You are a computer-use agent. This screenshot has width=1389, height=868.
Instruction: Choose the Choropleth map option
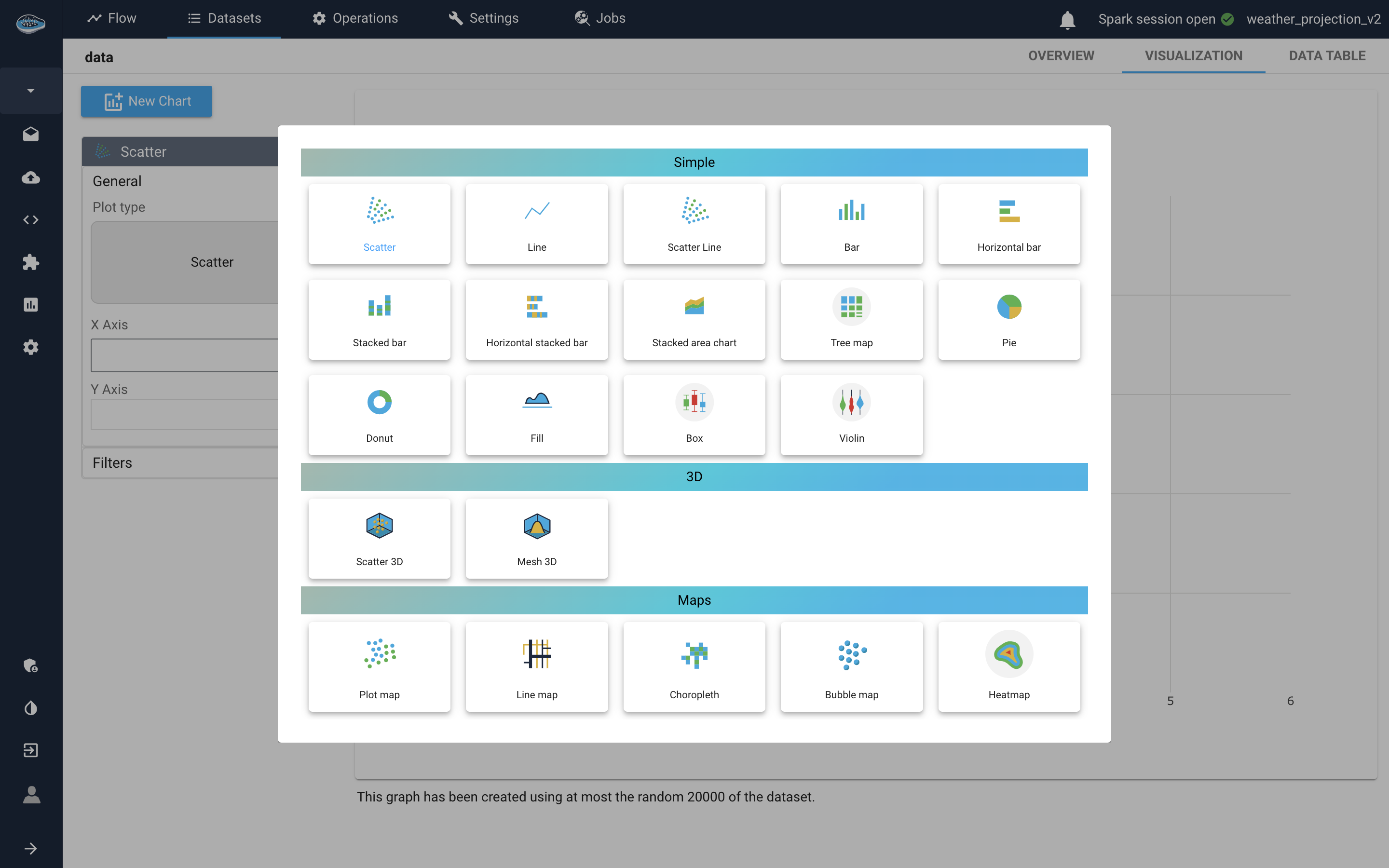click(x=694, y=666)
